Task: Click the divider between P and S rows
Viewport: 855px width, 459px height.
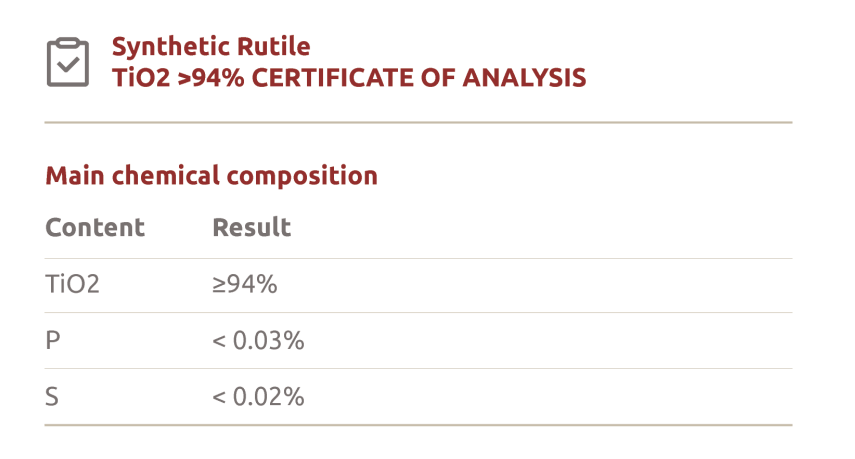Action: (418, 369)
